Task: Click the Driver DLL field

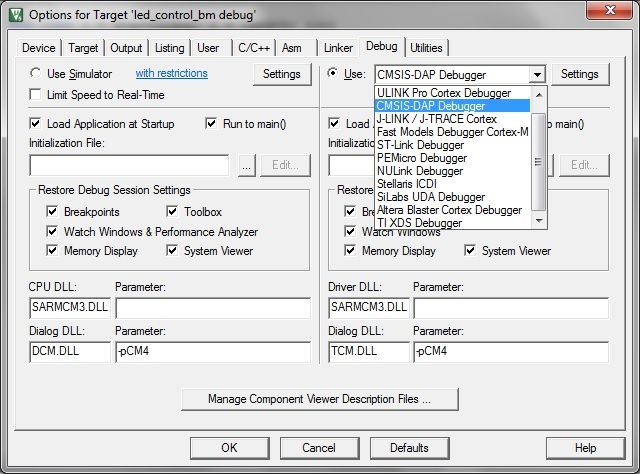Action: 369,308
